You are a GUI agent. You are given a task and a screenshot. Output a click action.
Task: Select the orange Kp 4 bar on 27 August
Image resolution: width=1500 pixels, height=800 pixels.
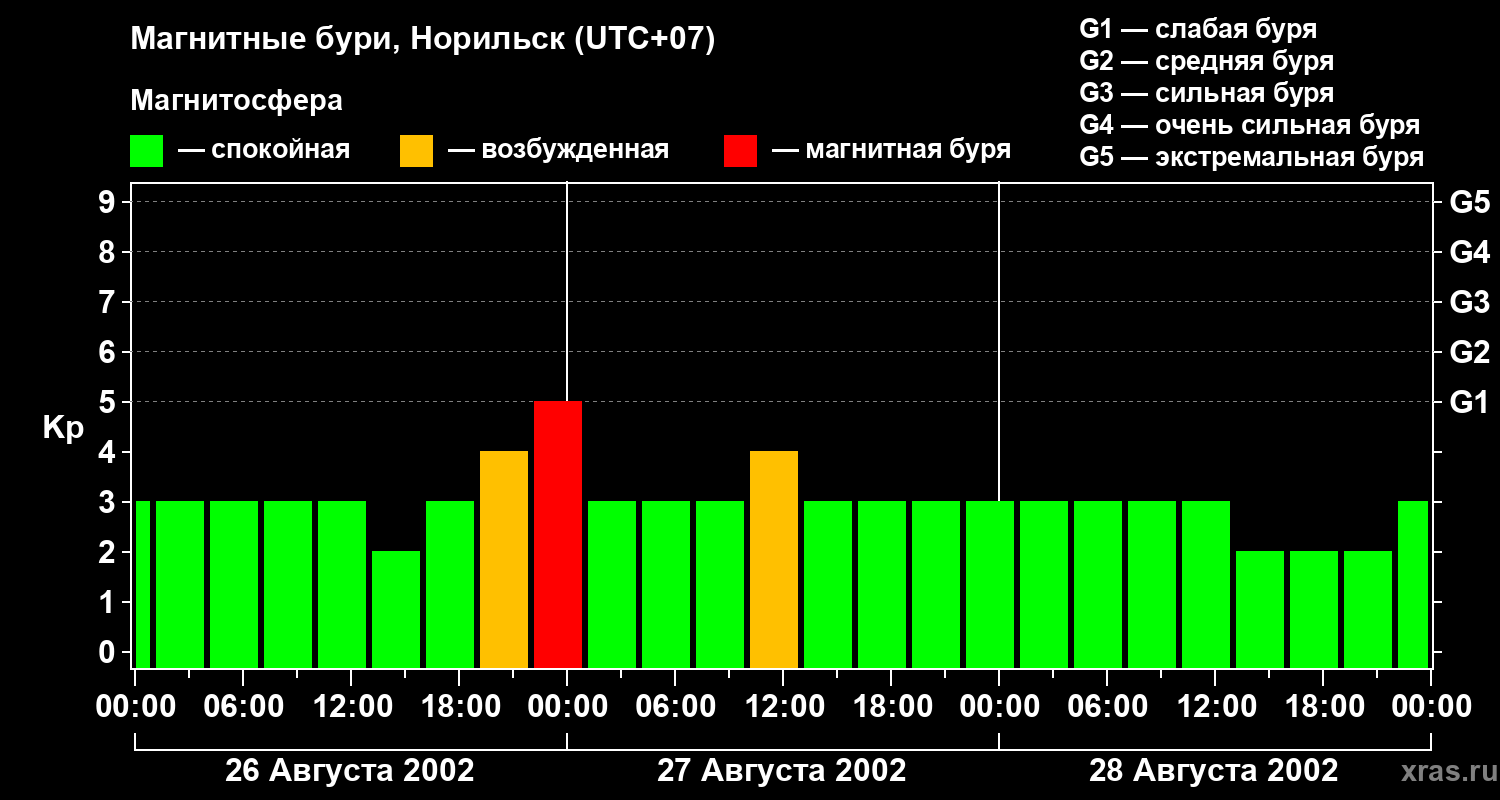(774, 559)
